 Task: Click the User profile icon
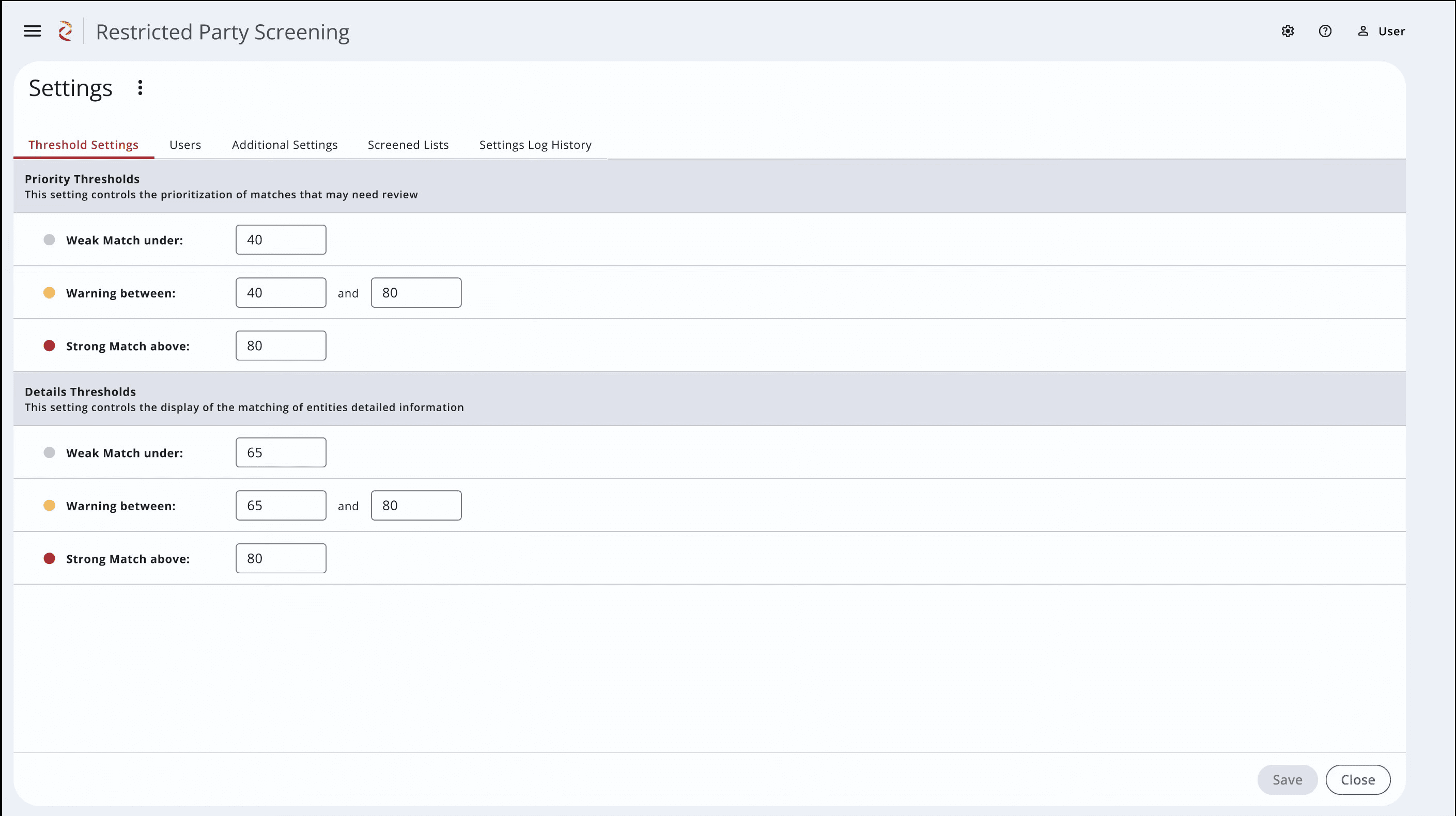pyautogui.click(x=1362, y=31)
